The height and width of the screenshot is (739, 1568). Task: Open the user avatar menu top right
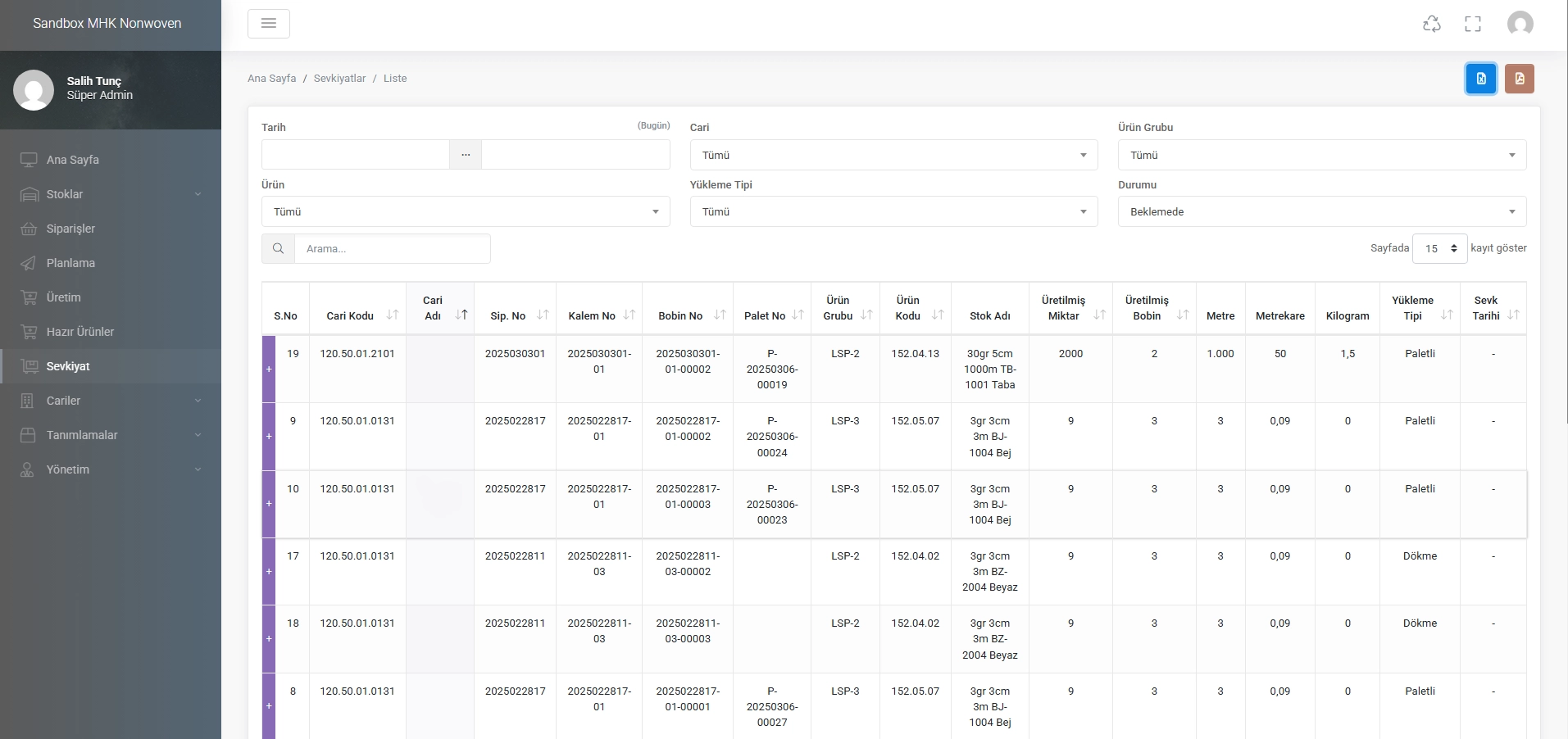coord(1520,24)
